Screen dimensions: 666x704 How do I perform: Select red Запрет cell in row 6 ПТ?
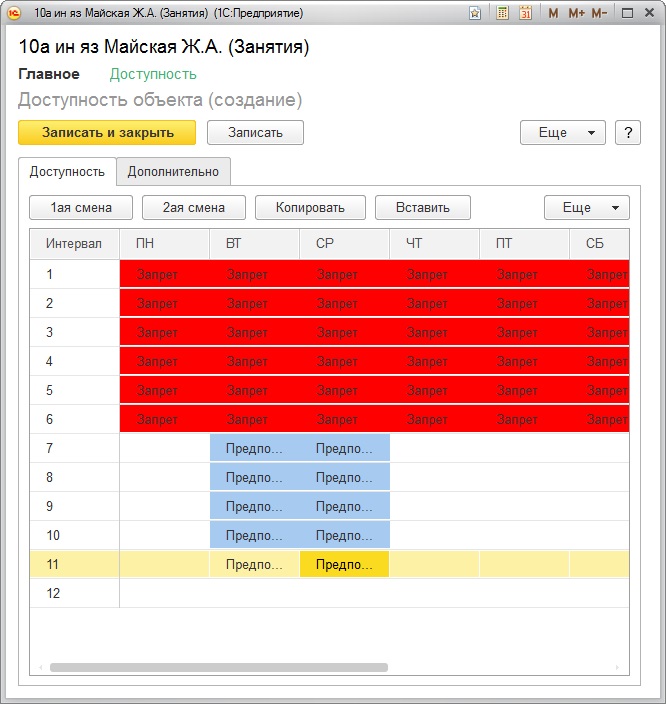525,419
